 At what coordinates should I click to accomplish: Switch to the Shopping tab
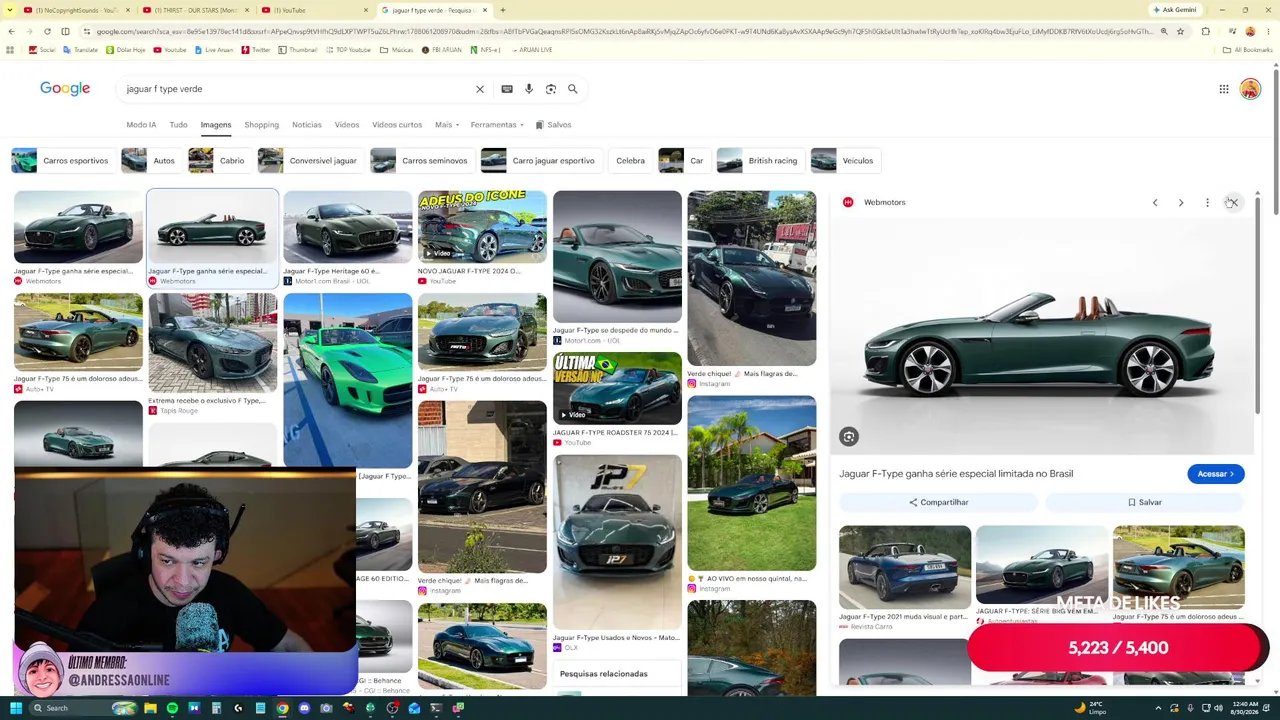[262, 125]
